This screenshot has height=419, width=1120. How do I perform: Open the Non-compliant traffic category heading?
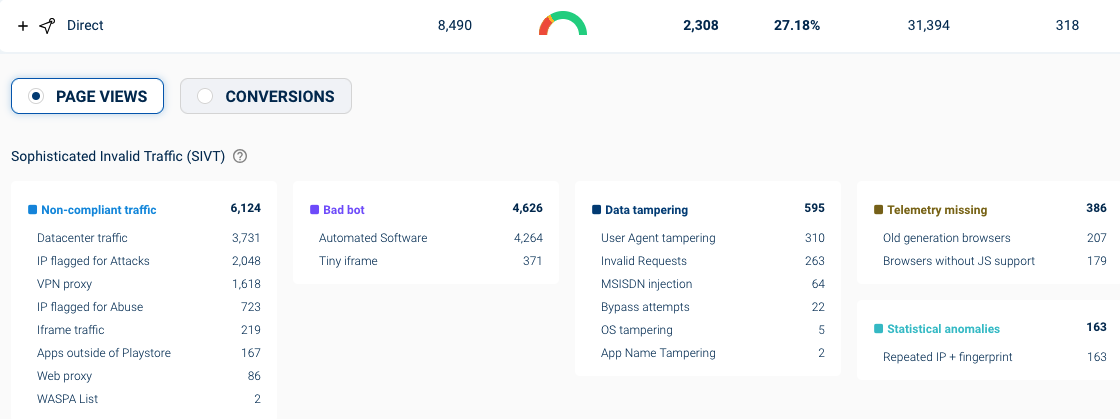click(x=99, y=210)
